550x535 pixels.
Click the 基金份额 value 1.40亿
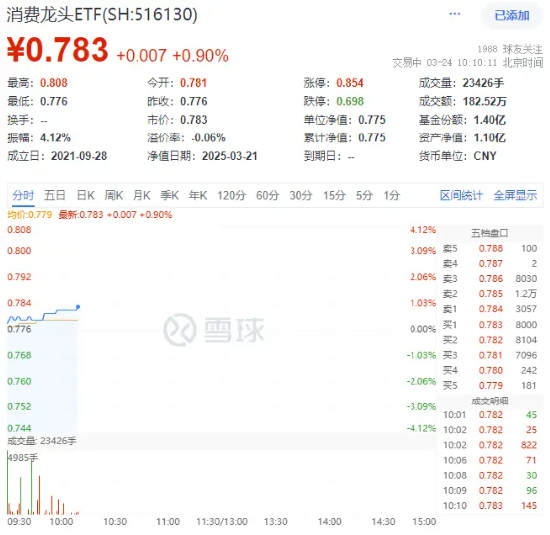point(489,120)
